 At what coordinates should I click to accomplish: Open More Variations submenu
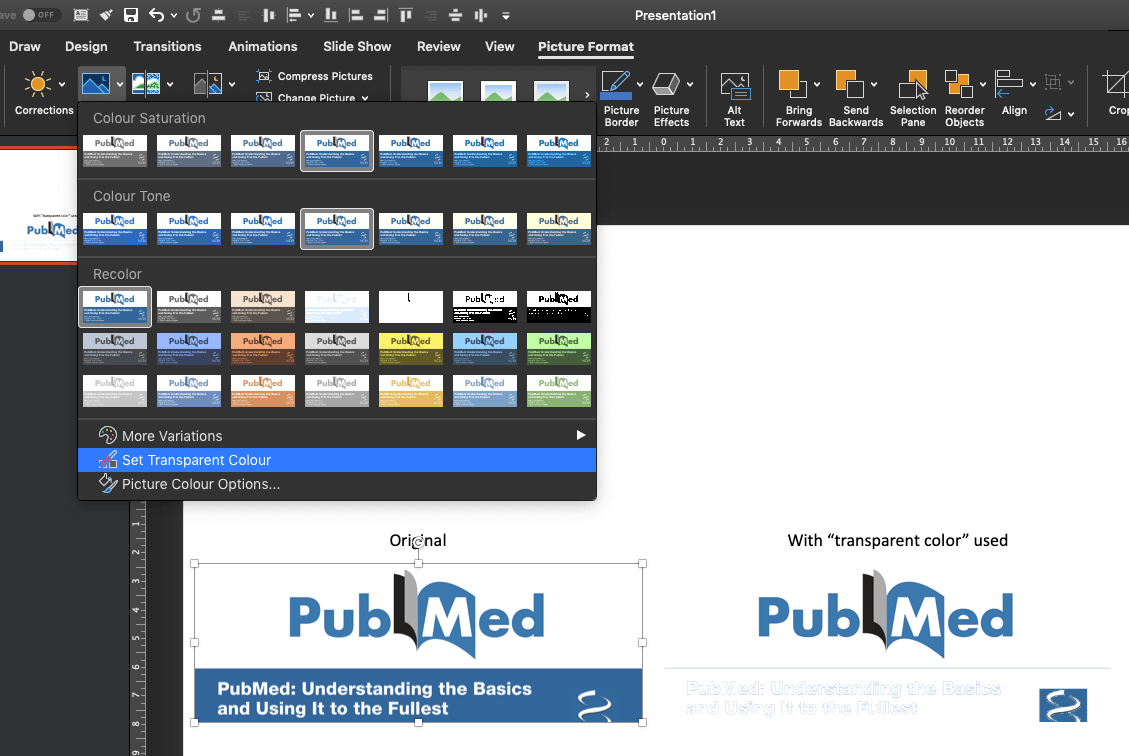pos(337,436)
